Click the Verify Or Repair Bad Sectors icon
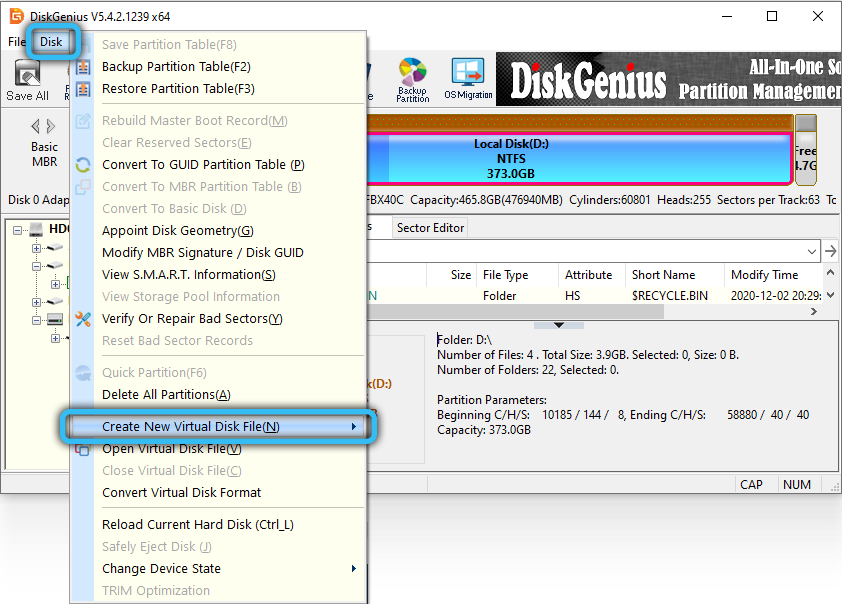This screenshot has width=842, height=604. [84, 319]
